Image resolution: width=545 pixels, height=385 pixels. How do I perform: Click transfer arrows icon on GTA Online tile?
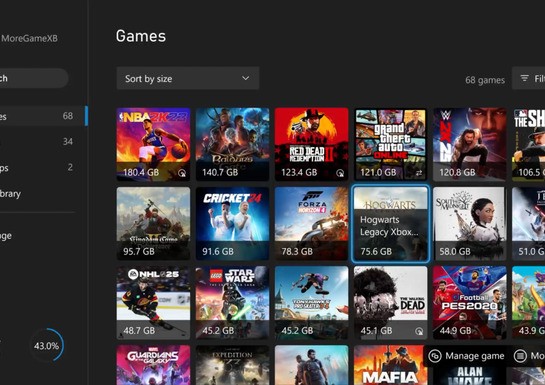click(419, 173)
